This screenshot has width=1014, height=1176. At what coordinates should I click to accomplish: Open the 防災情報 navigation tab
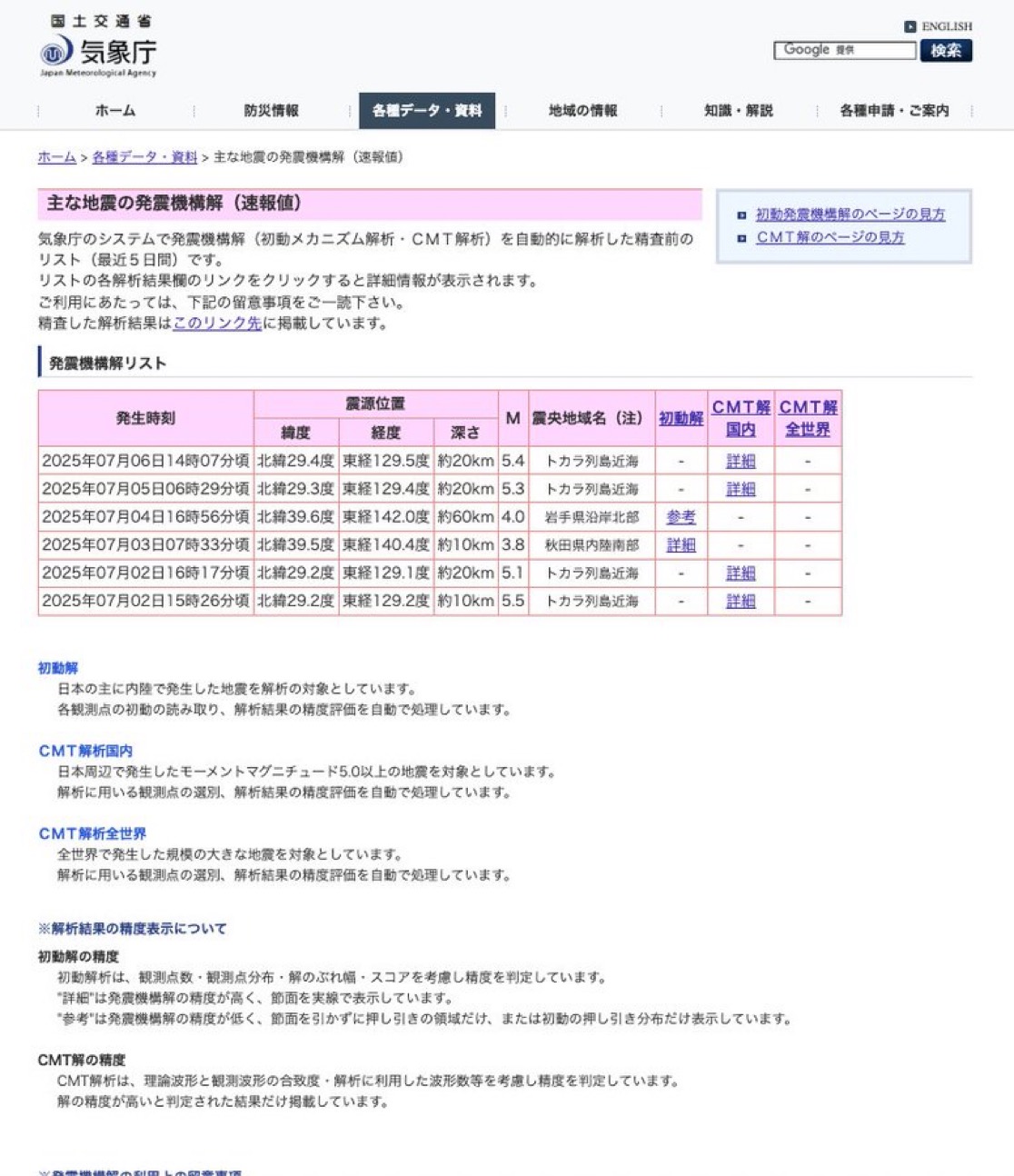[271, 111]
